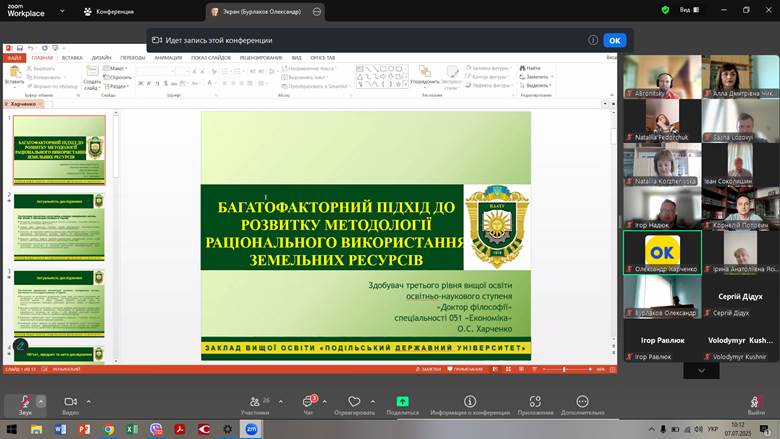The height and width of the screenshot is (439, 780).
Task: Expand audio options arrow next to Звук
Action: 43,400
